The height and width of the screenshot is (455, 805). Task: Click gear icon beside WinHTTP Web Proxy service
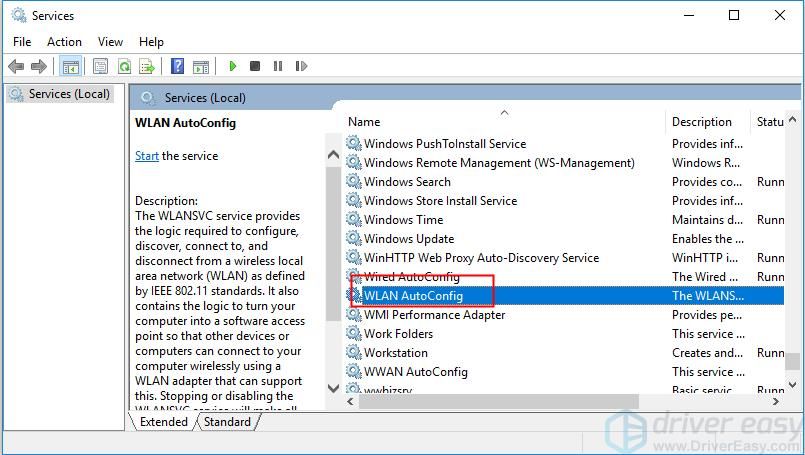[x=354, y=257]
